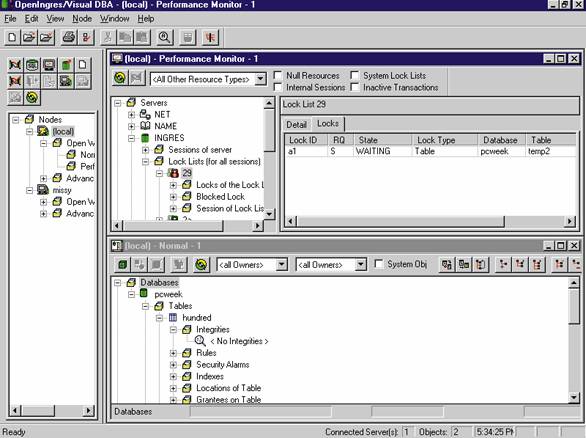Click the Nodes panel horizontal scrollbar thumb
586x438 pixels.
(x=38, y=411)
